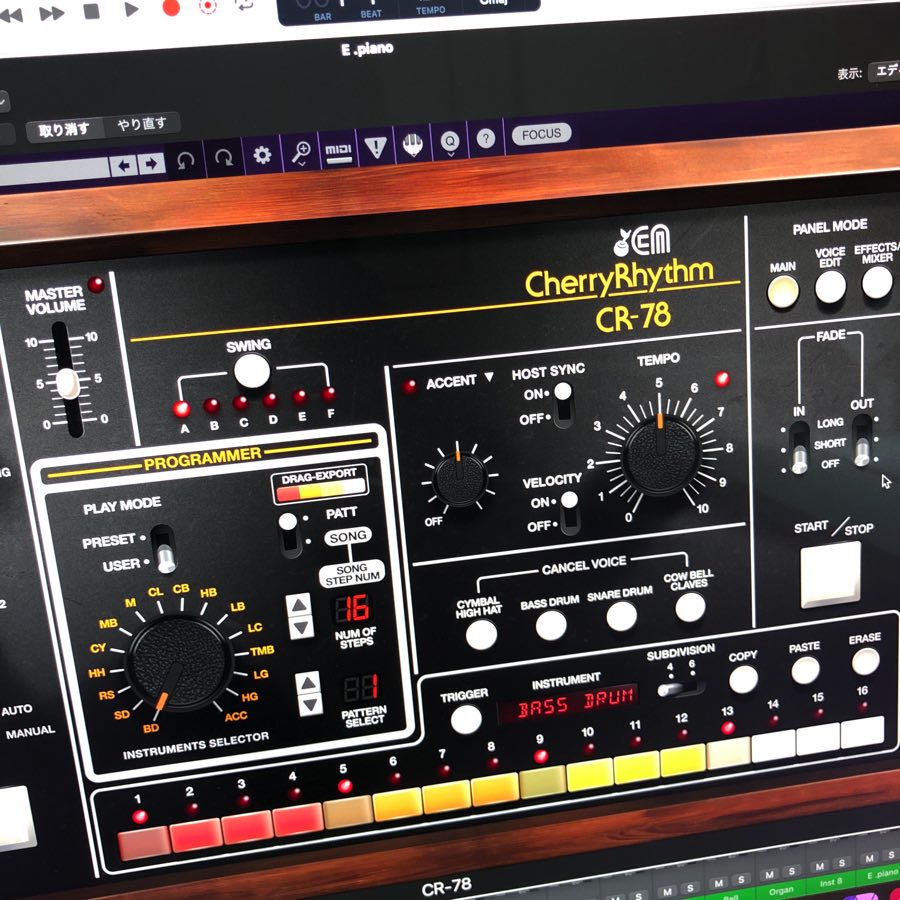Decrease PATTERN SELECT with down arrow

pos(310,705)
